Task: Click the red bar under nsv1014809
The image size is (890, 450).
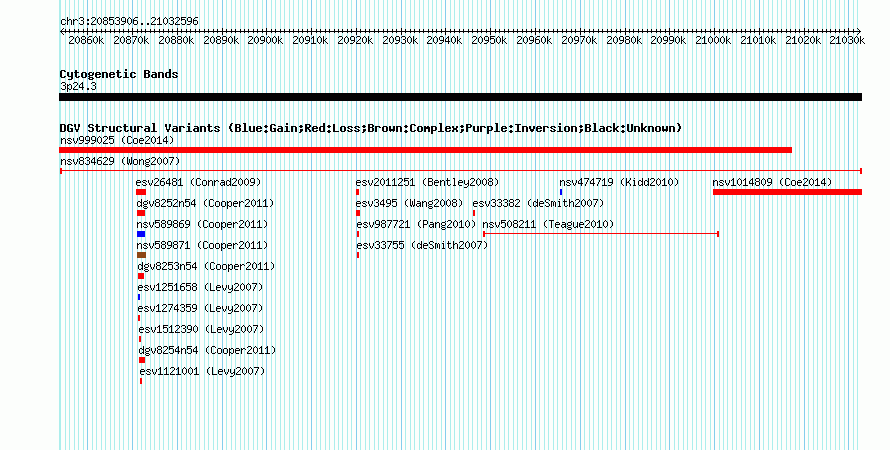Action: 787,192
